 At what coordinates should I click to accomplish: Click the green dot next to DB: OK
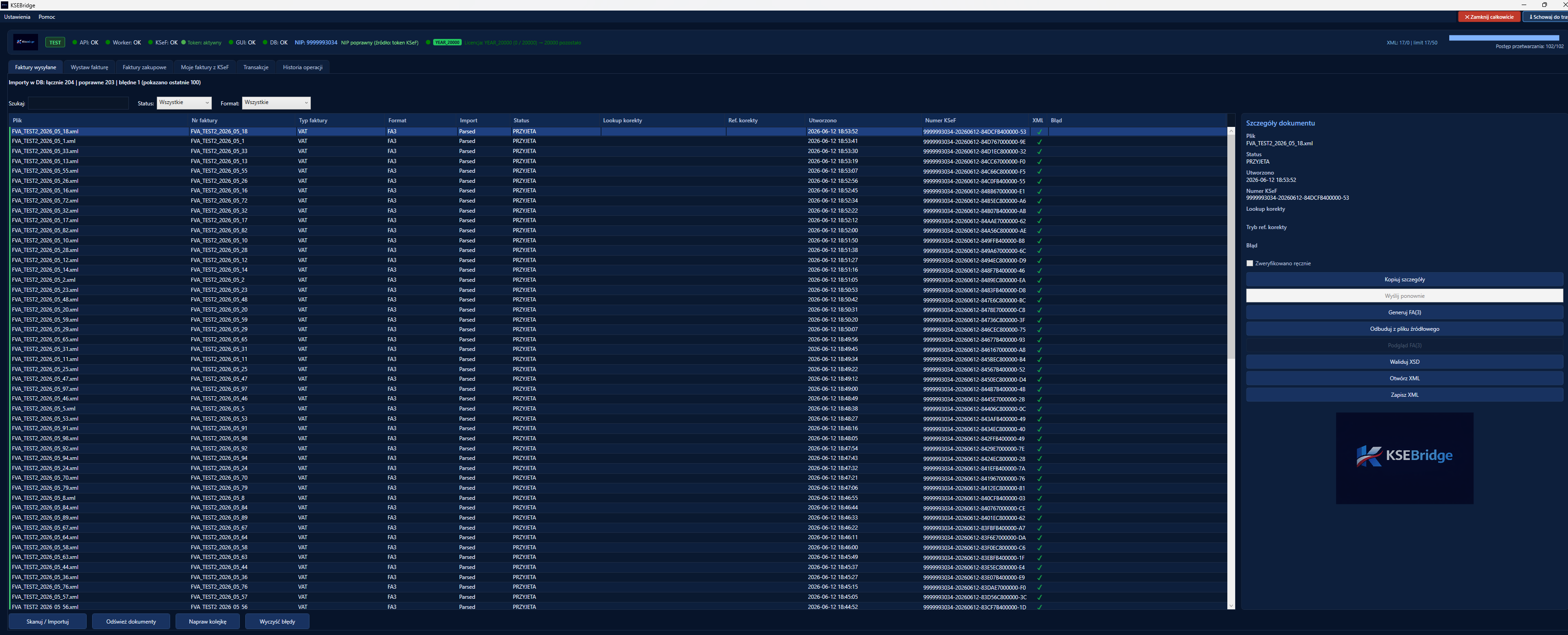pyautogui.click(x=265, y=43)
